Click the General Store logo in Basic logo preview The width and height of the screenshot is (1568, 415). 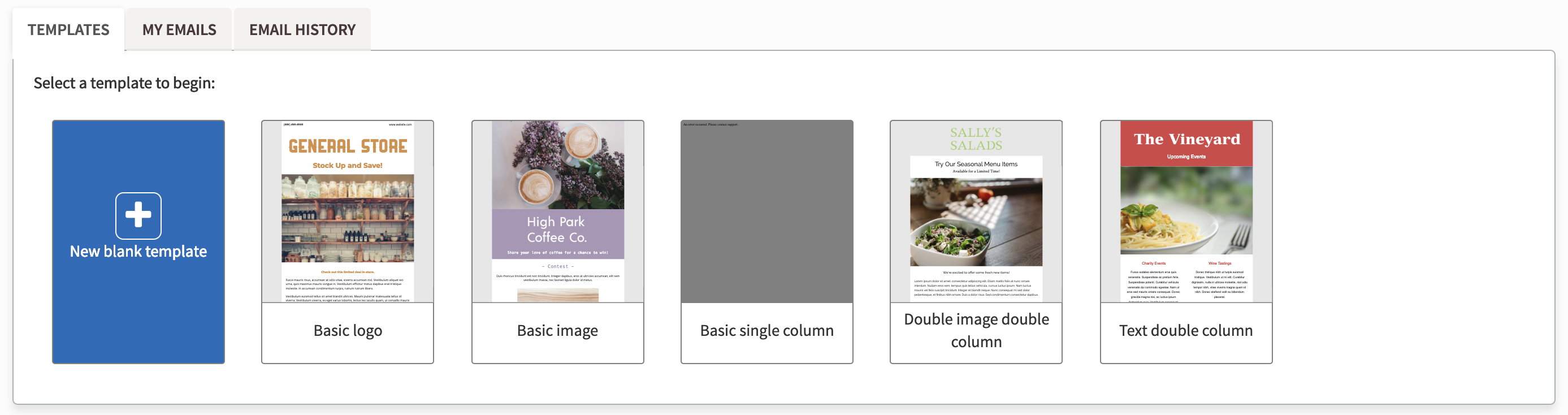(x=347, y=146)
